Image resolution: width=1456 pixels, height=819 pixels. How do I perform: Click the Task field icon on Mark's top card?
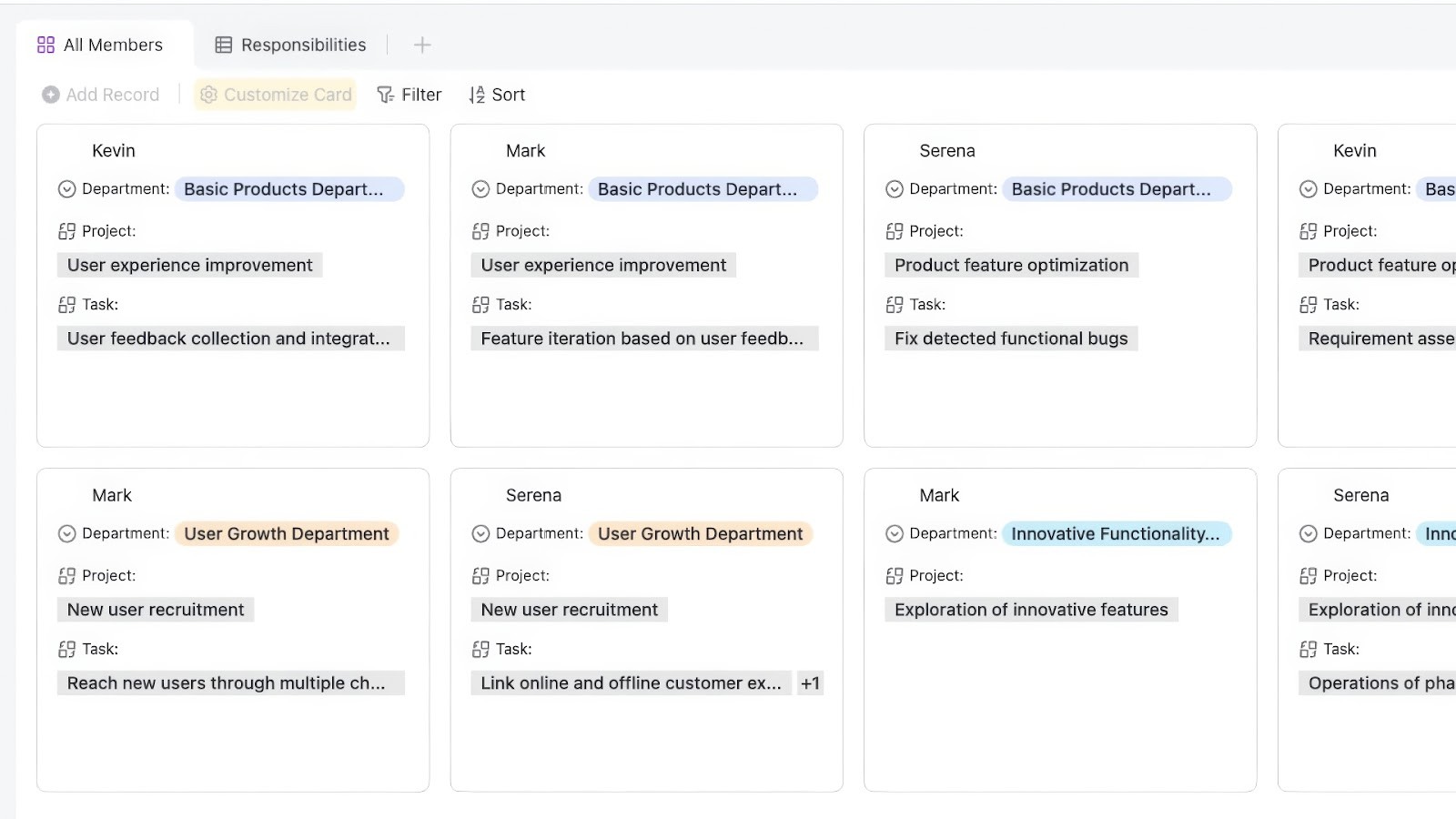click(481, 304)
